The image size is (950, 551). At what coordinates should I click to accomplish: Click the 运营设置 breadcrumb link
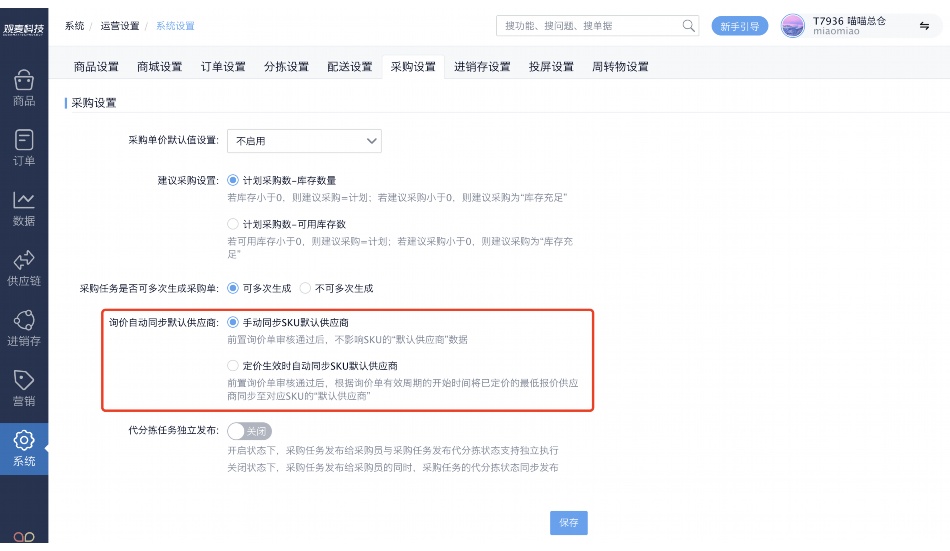[x=120, y=26]
